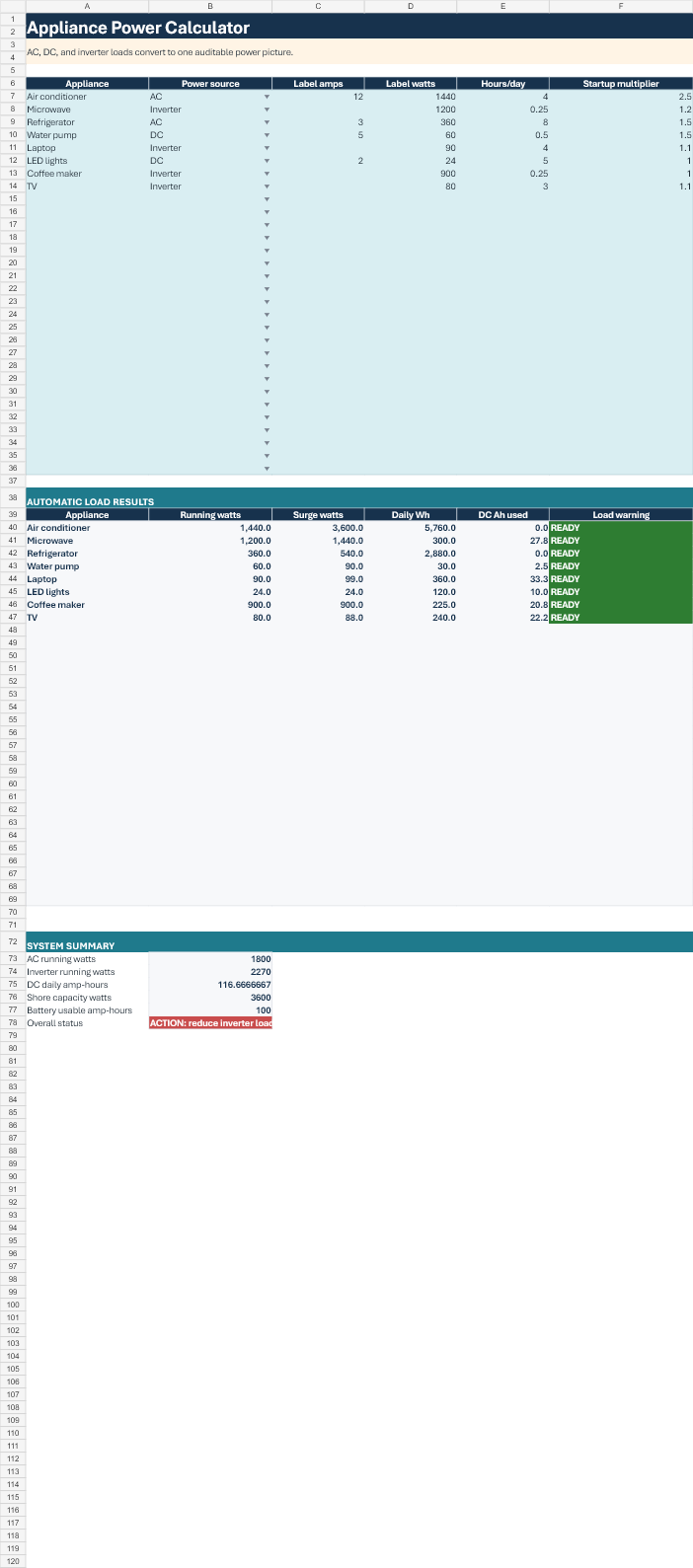Open Power source dropdown for Air conditioner
Screen dimensions: 693x1568
click(267, 97)
